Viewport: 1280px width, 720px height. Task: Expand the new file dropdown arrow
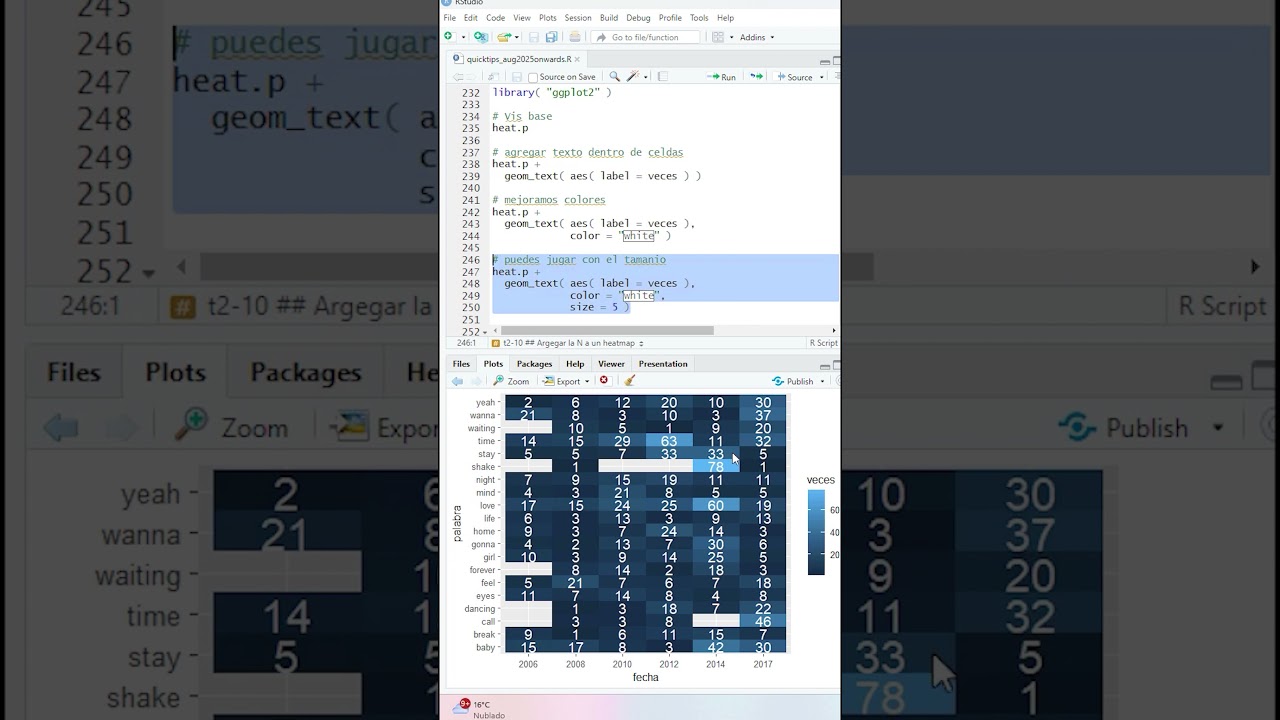click(461, 38)
